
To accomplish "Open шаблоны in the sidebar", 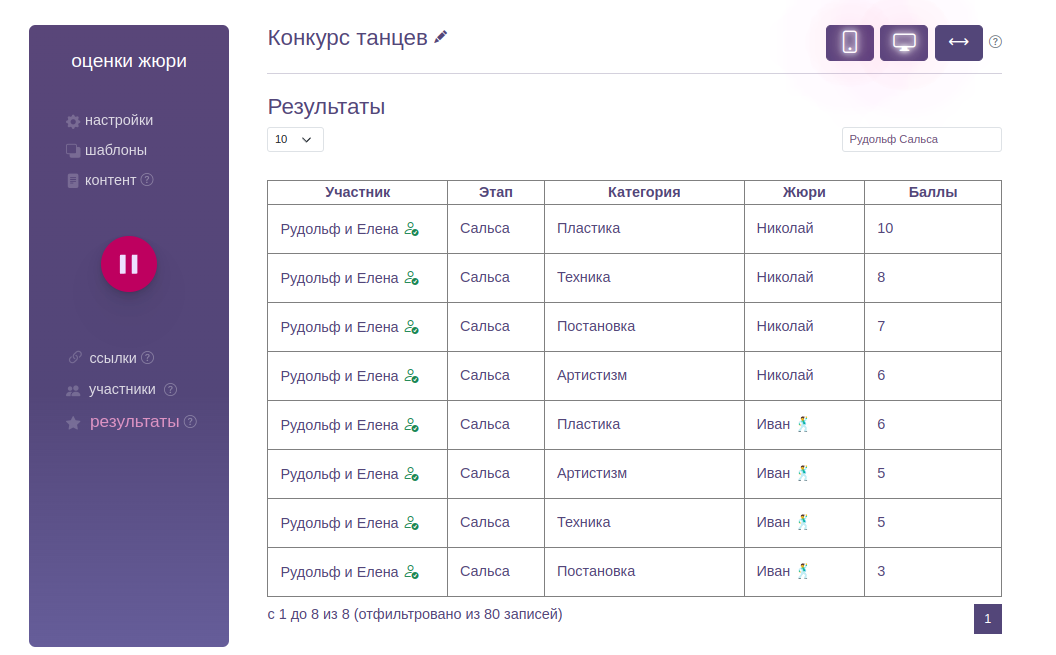I will (116, 150).
